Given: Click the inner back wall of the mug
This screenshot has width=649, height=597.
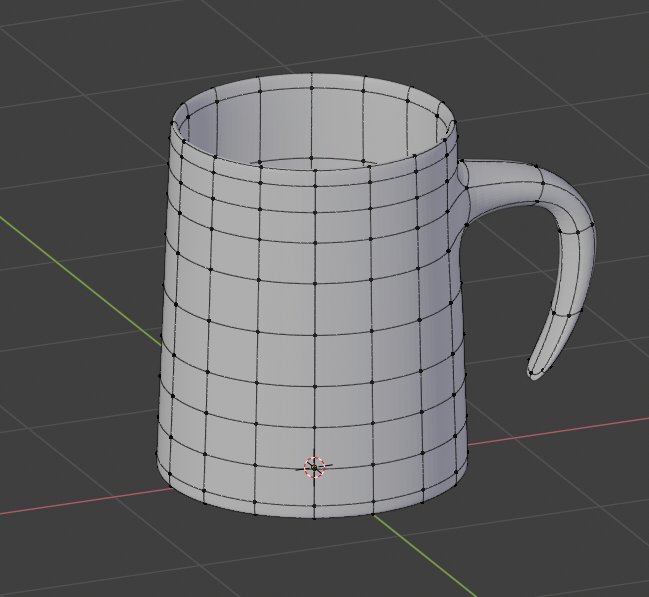Looking at the screenshot, I should (x=311, y=123).
